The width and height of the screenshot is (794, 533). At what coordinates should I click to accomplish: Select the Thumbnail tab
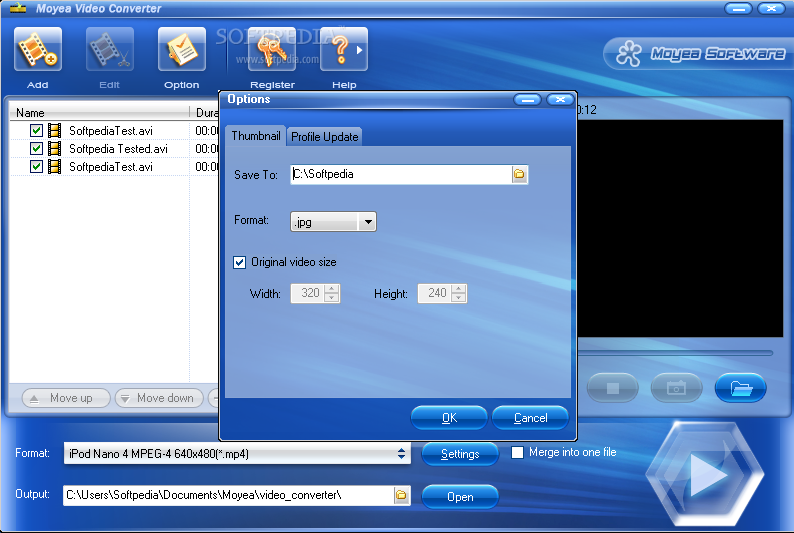[x=256, y=136]
